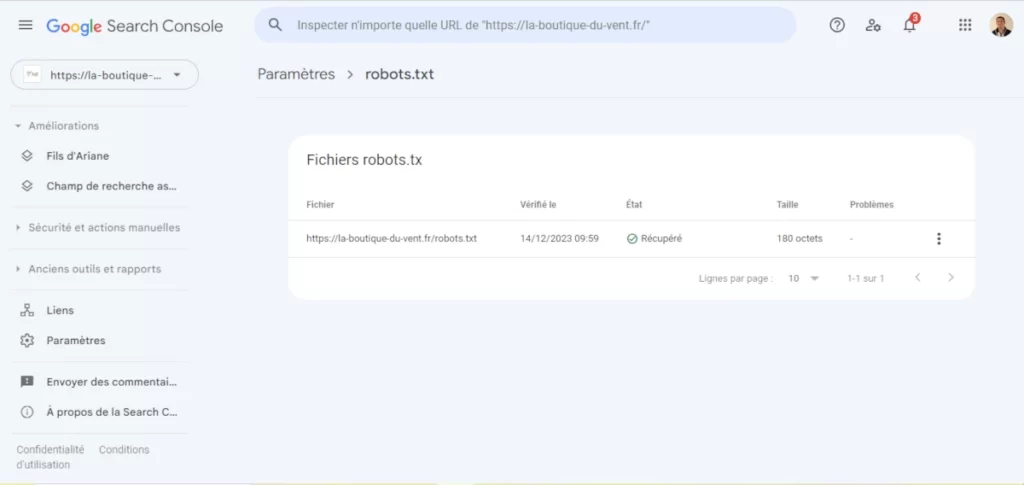Open the Liens page
This screenshot has height=485, width=1024.
pos(60,310)
